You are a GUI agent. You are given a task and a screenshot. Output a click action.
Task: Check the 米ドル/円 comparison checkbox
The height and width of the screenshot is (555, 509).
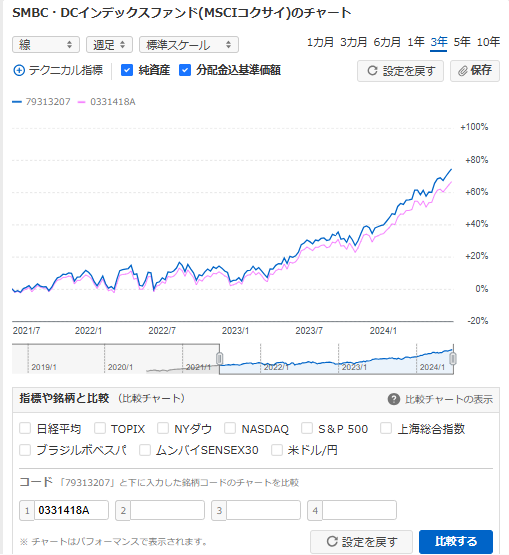click(x=277, y=450)
